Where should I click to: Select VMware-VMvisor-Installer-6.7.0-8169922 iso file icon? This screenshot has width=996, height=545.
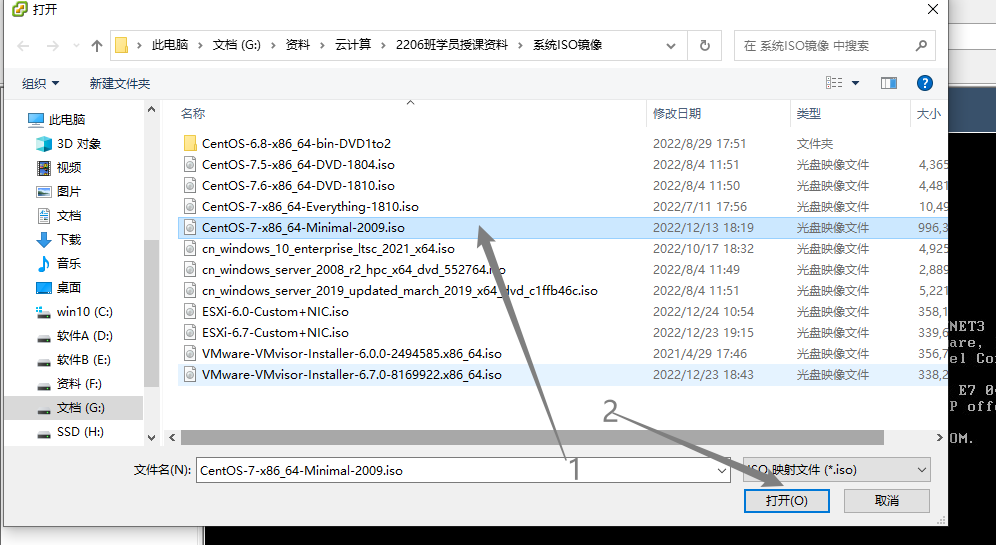pyautogui.click(x=189, y=374)
